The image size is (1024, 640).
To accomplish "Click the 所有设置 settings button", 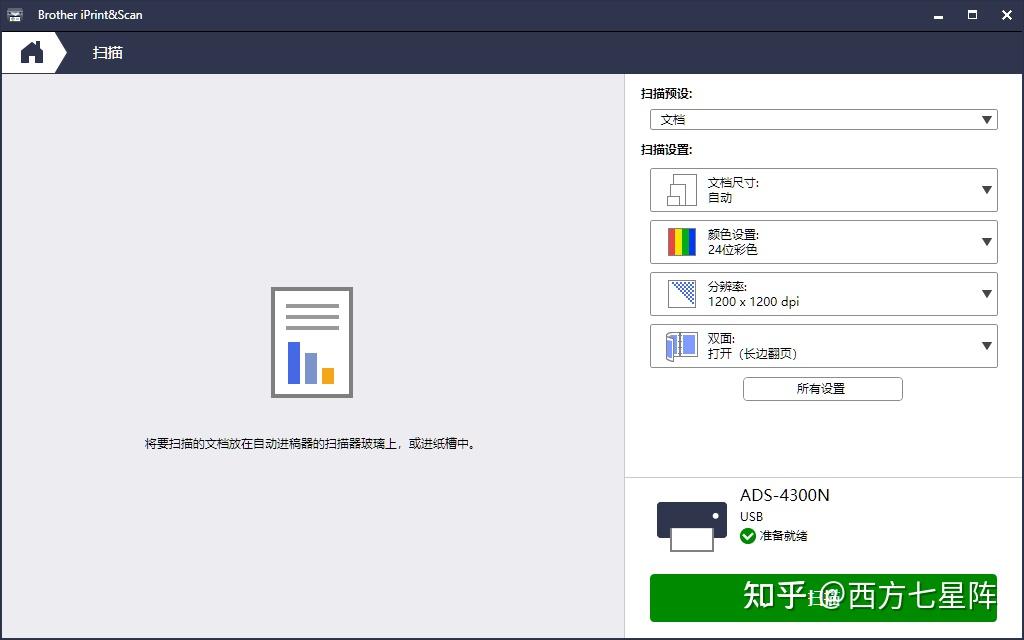I will (x=822, y=388).
